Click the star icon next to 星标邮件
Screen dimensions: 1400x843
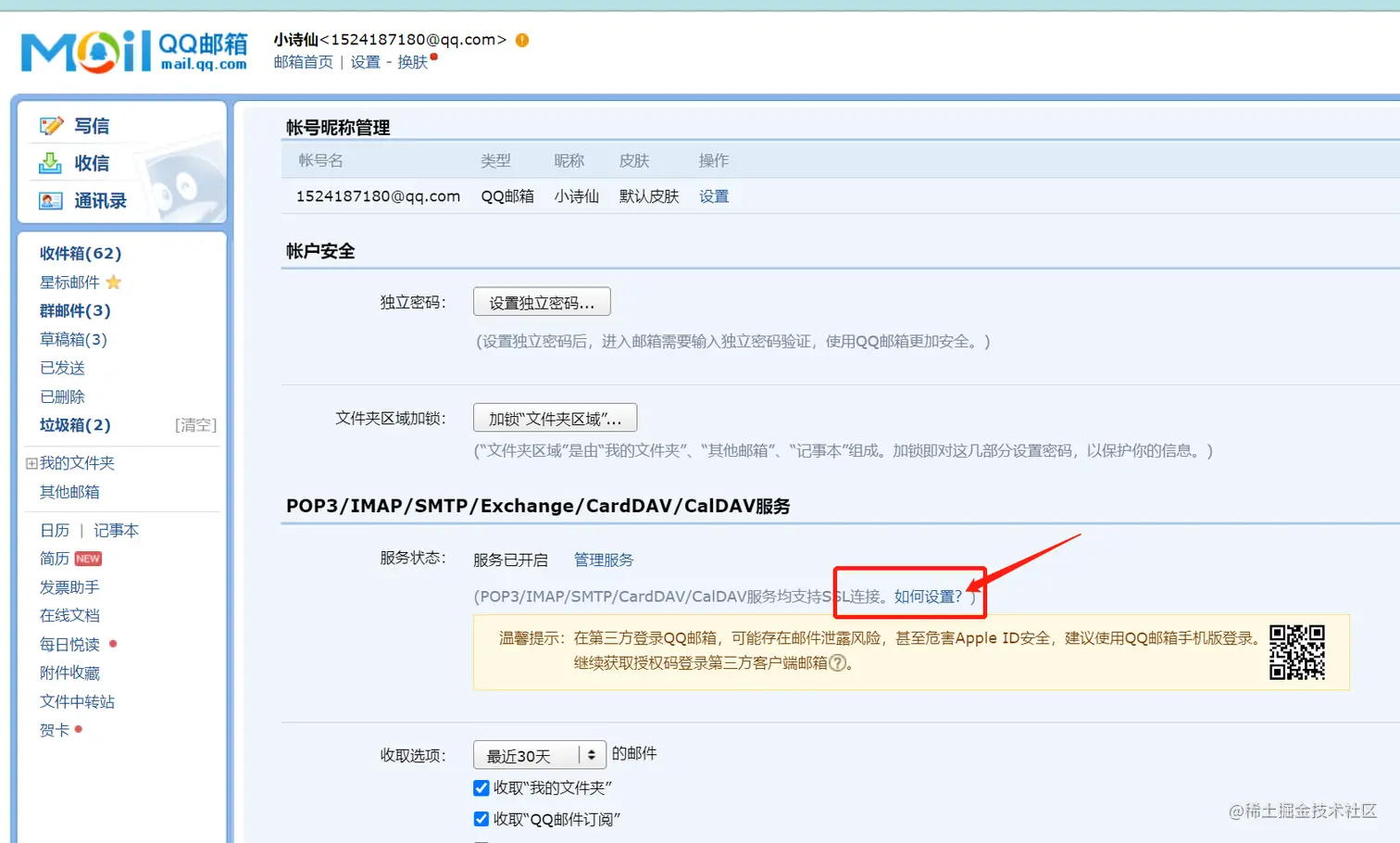tap(114, 282)
